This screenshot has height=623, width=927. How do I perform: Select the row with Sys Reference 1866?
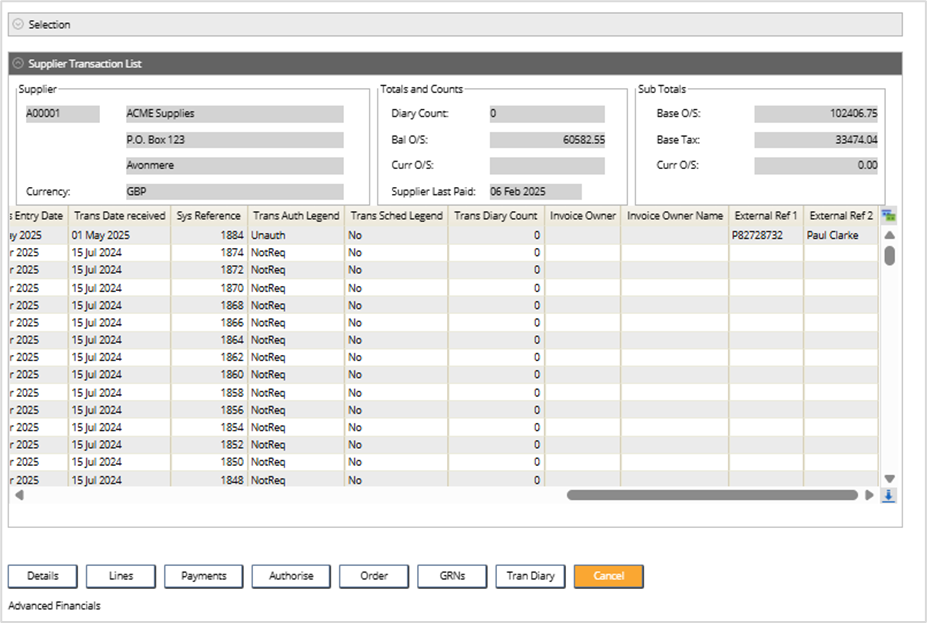443,323
